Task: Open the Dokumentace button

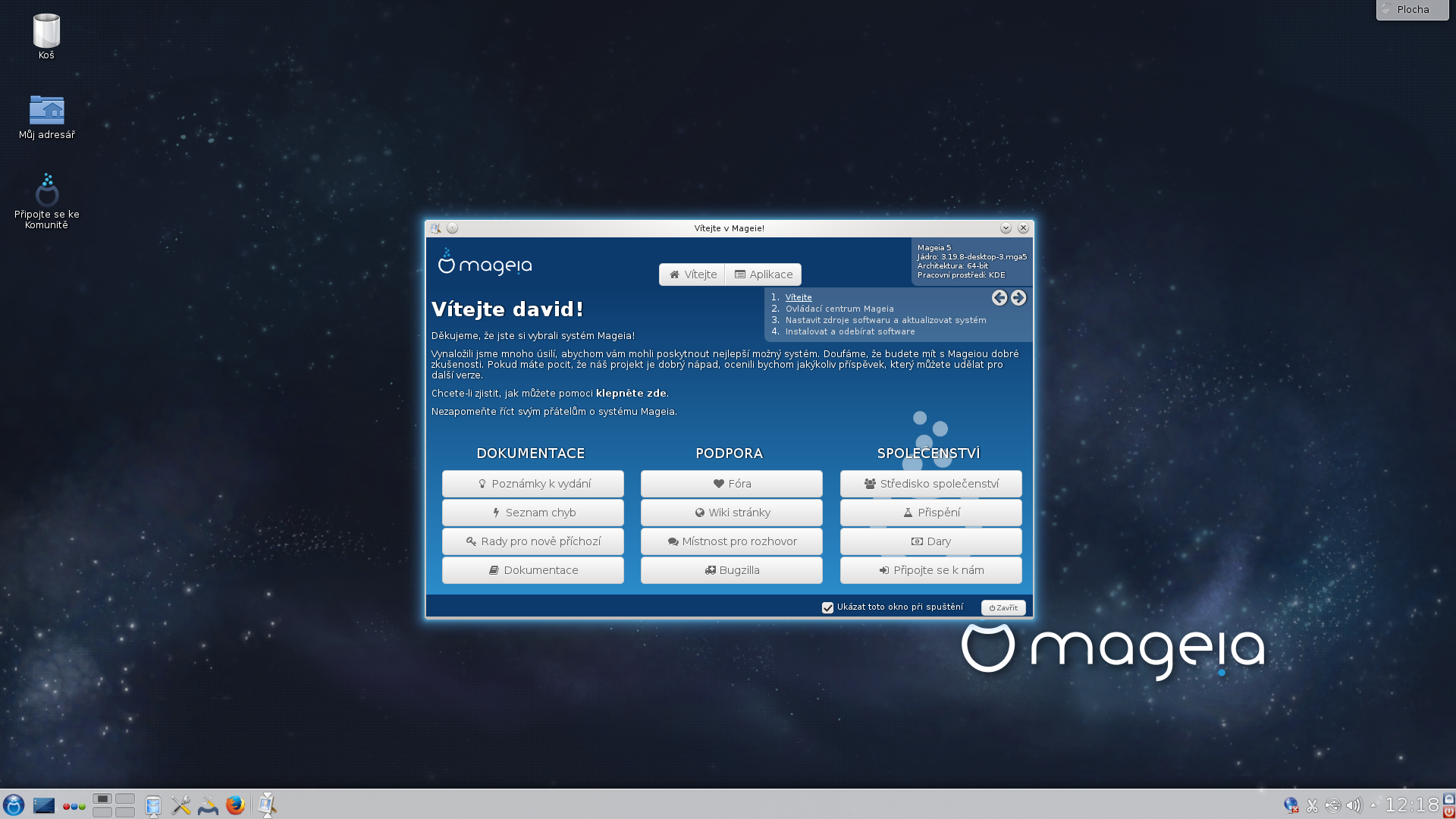Action: coord(533,570)
